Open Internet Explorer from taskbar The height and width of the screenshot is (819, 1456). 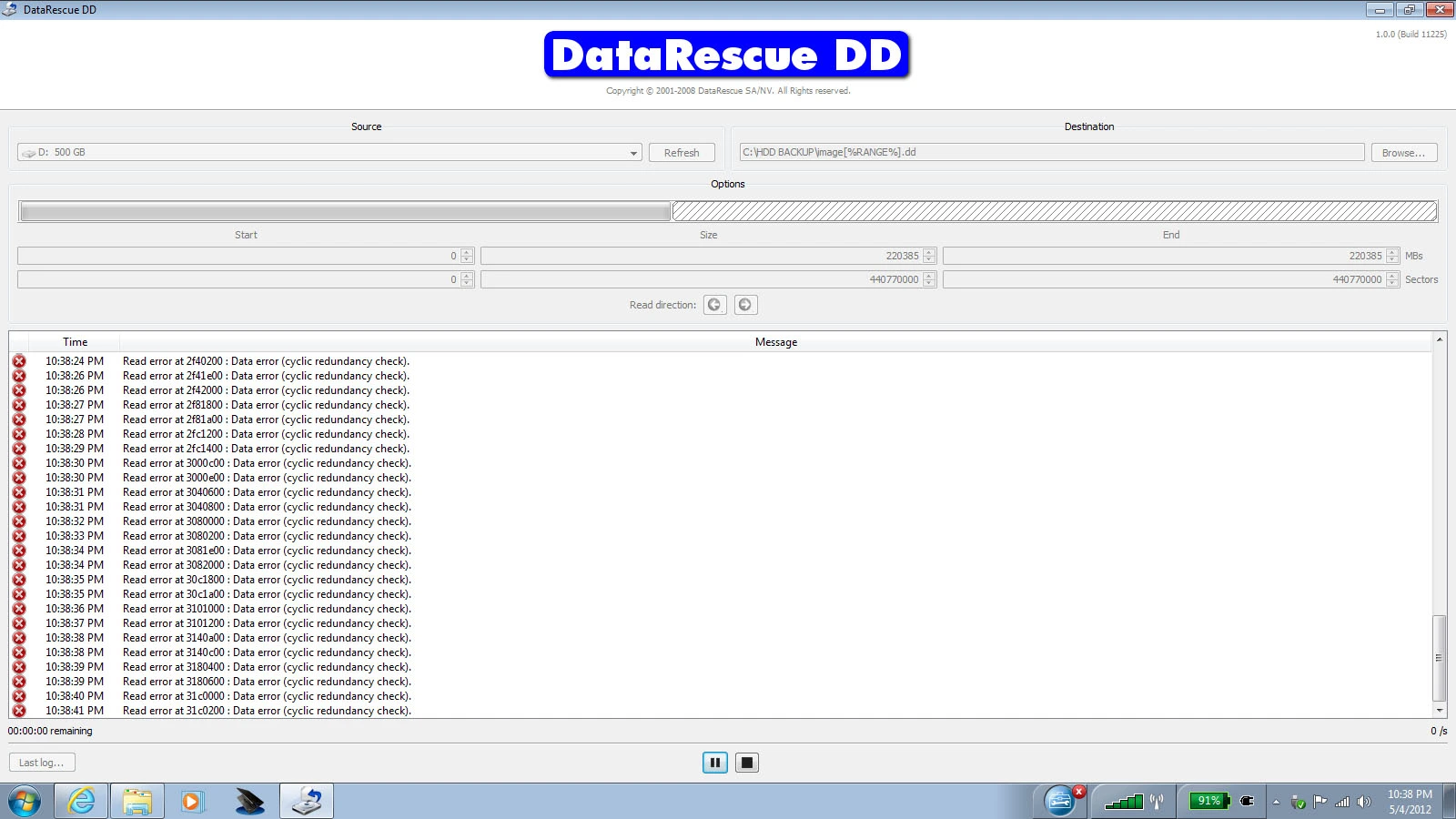pos(81,802)
